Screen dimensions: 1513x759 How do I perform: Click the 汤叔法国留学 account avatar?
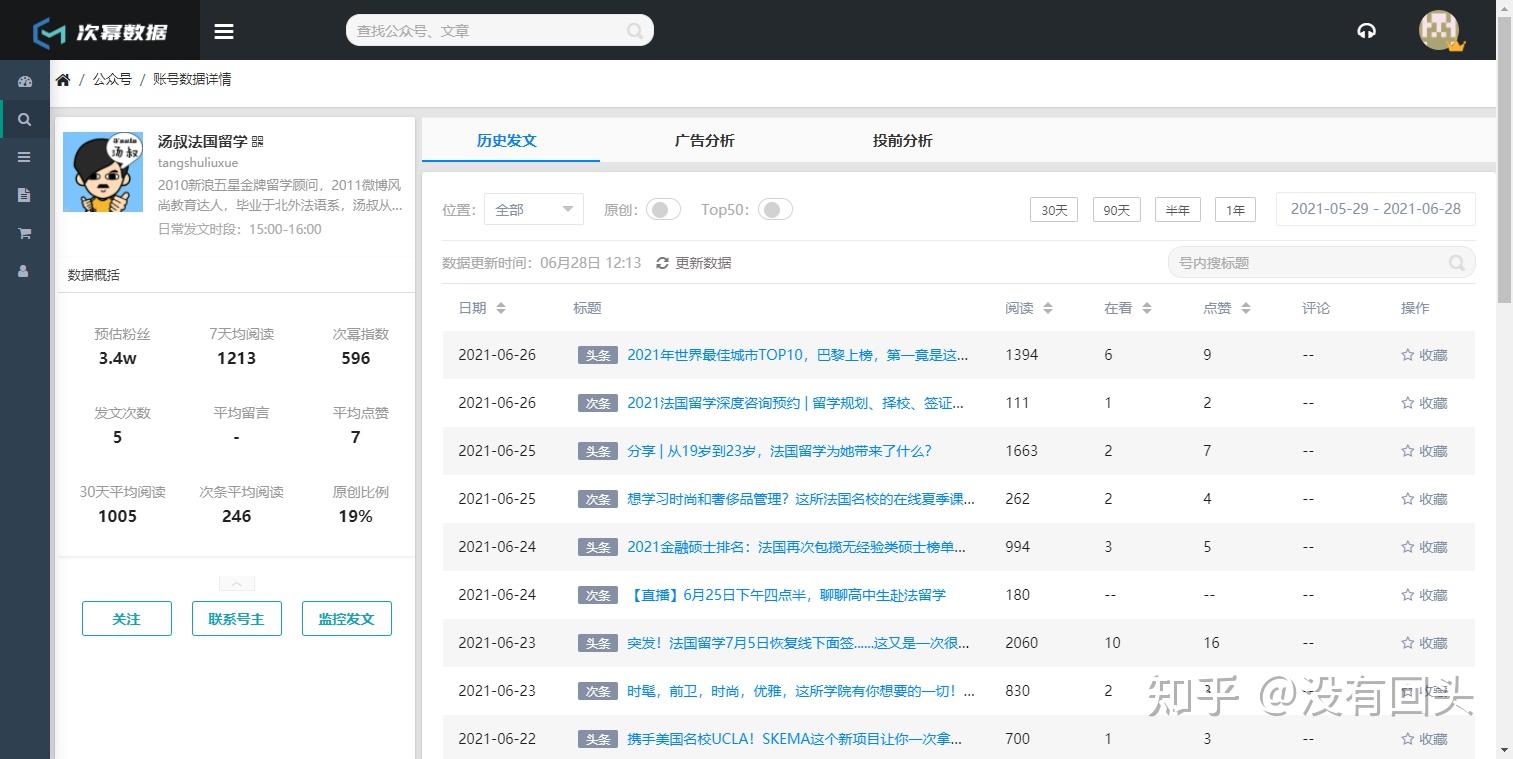coord(103,172)
